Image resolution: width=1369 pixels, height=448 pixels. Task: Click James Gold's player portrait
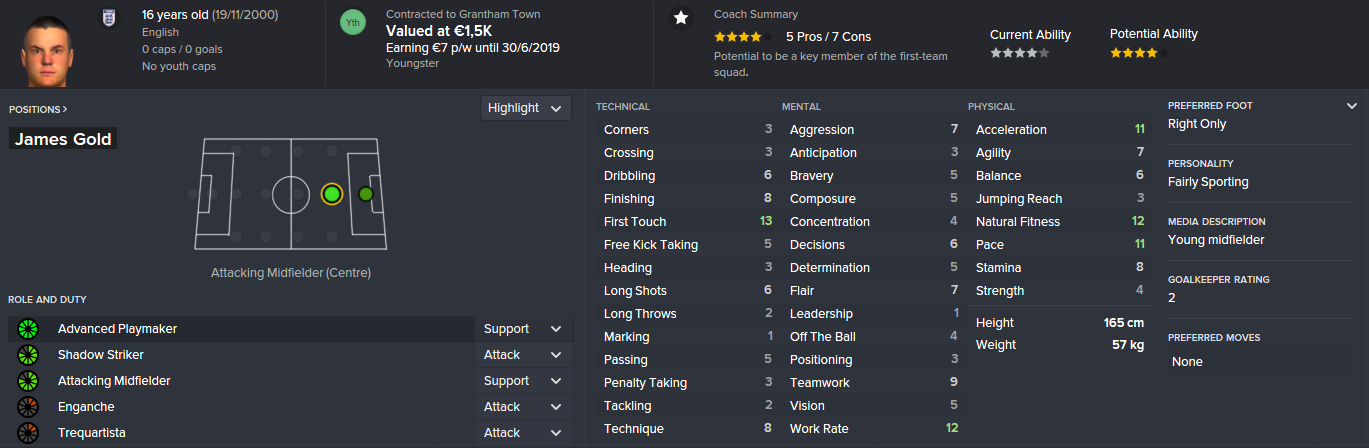(x=48, y=44)
